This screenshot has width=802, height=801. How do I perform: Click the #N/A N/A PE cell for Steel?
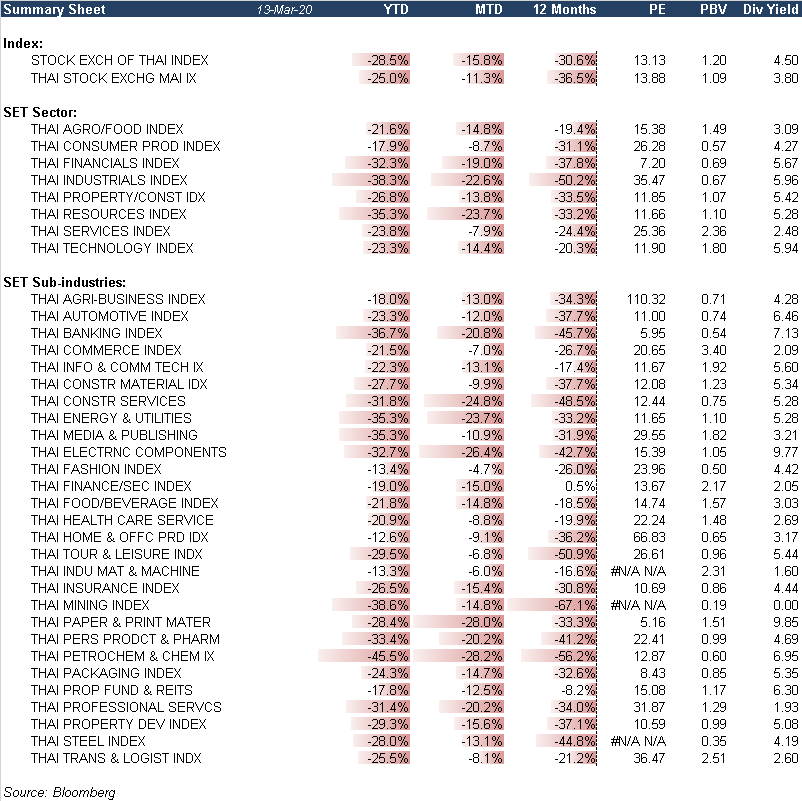[638, 741]
